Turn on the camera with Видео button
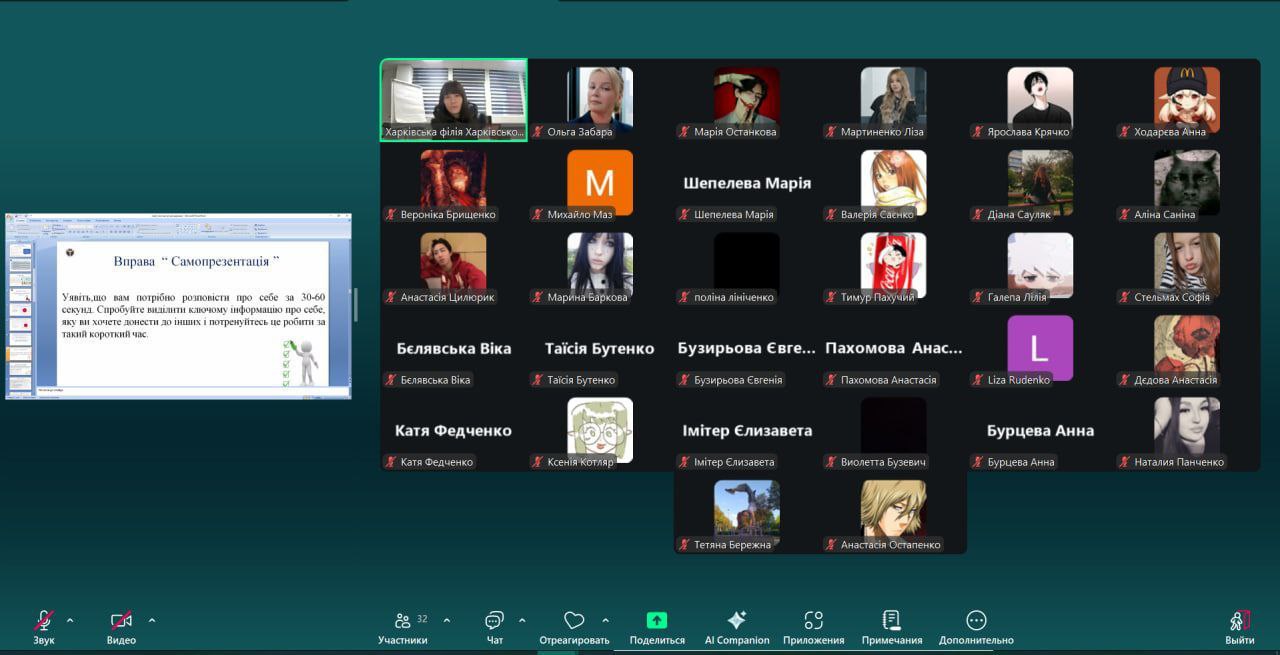The height and width of the screenshot is (655, 1280). coord(121,621)
